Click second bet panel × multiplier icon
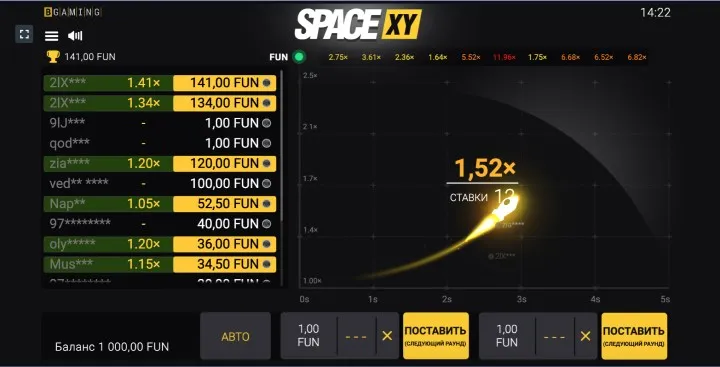The width and height of the screenshot is (720, 367). 585,336
